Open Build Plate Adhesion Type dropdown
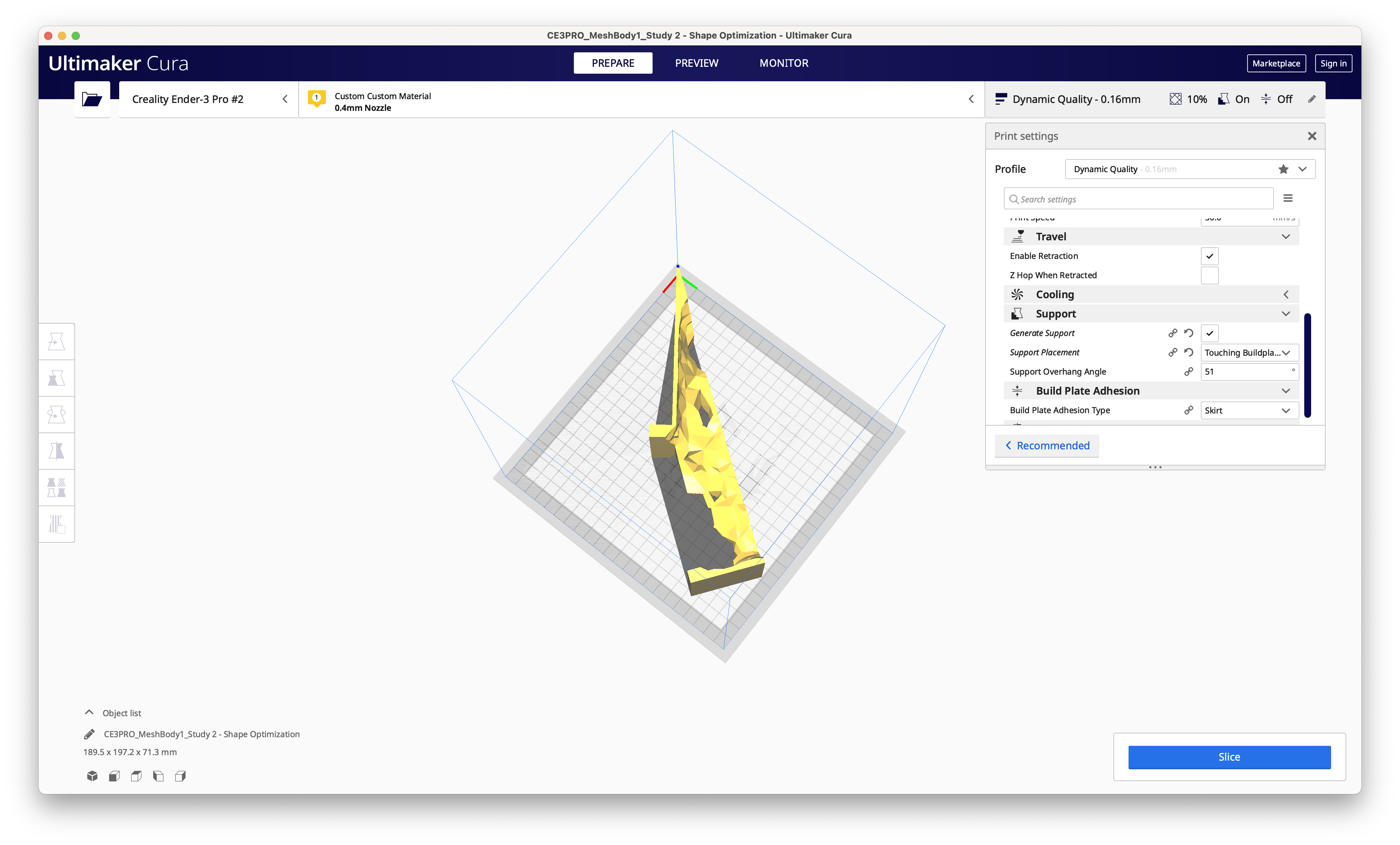Screen dimensions: 1400x845 tap(1249, 410)
